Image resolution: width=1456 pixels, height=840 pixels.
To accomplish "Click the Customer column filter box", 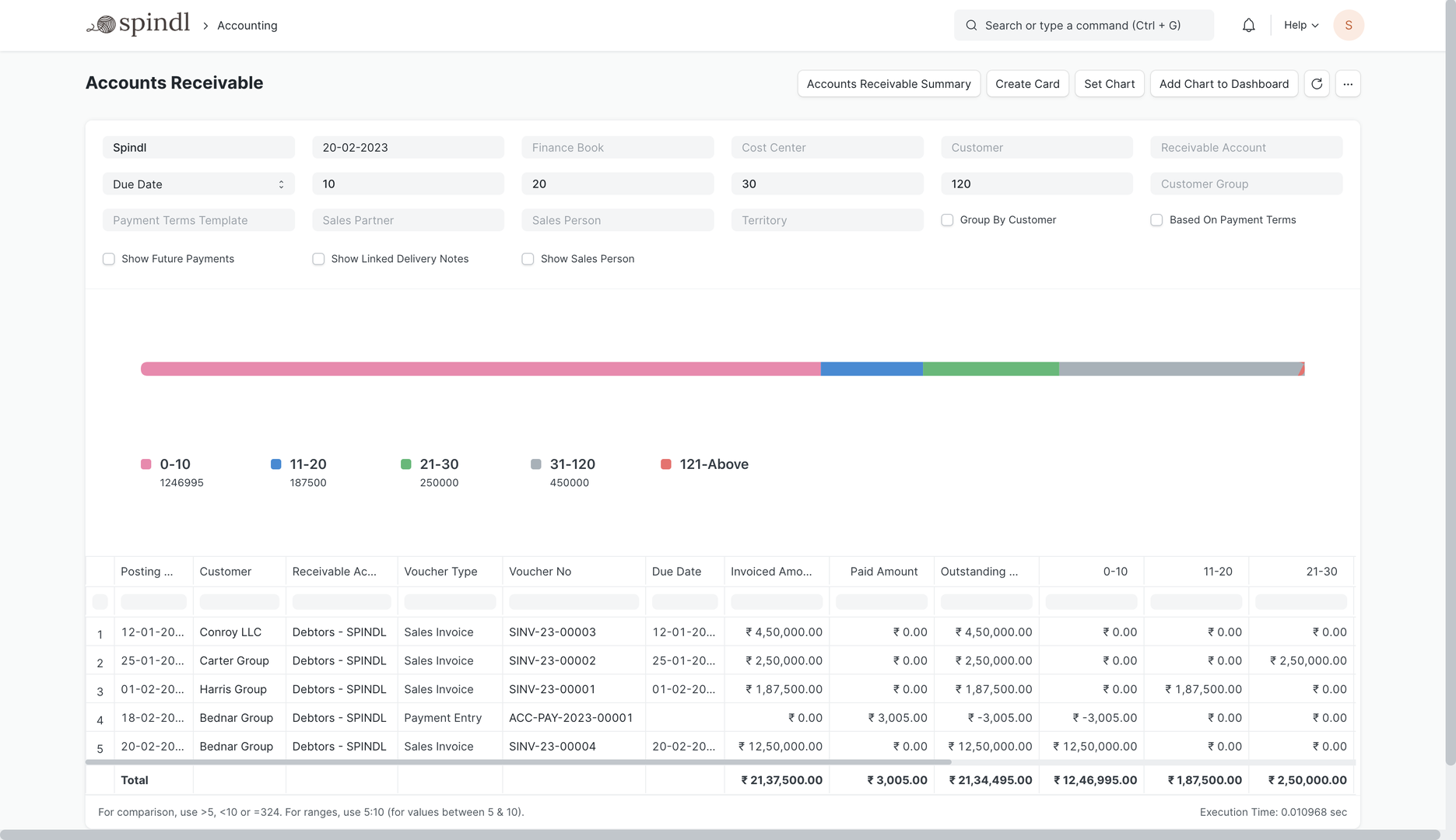I will [239, 601].
